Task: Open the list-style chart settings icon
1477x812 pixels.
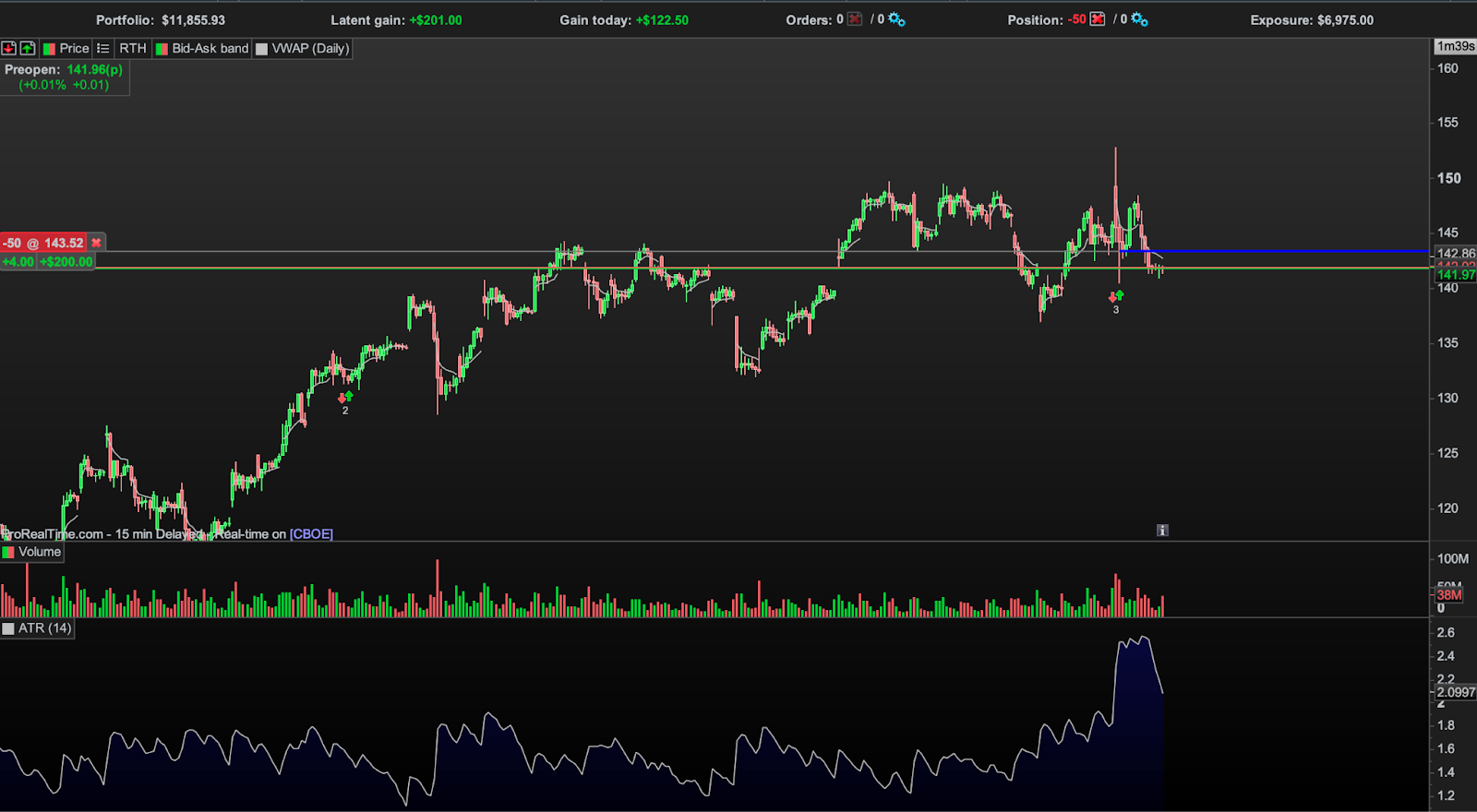Action: click(102, 48)
